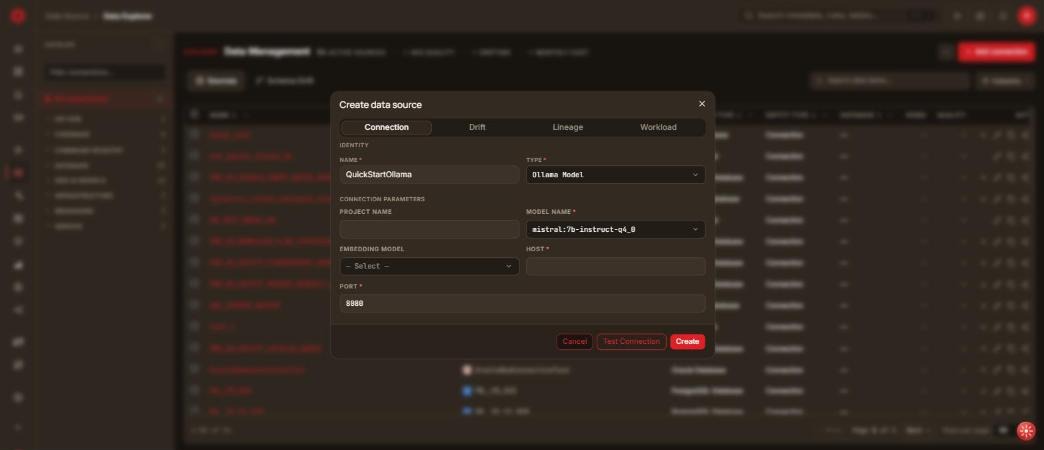1044x450 pixels.
Task: Click the global search box in the top bar
Action: coord(839,15)
